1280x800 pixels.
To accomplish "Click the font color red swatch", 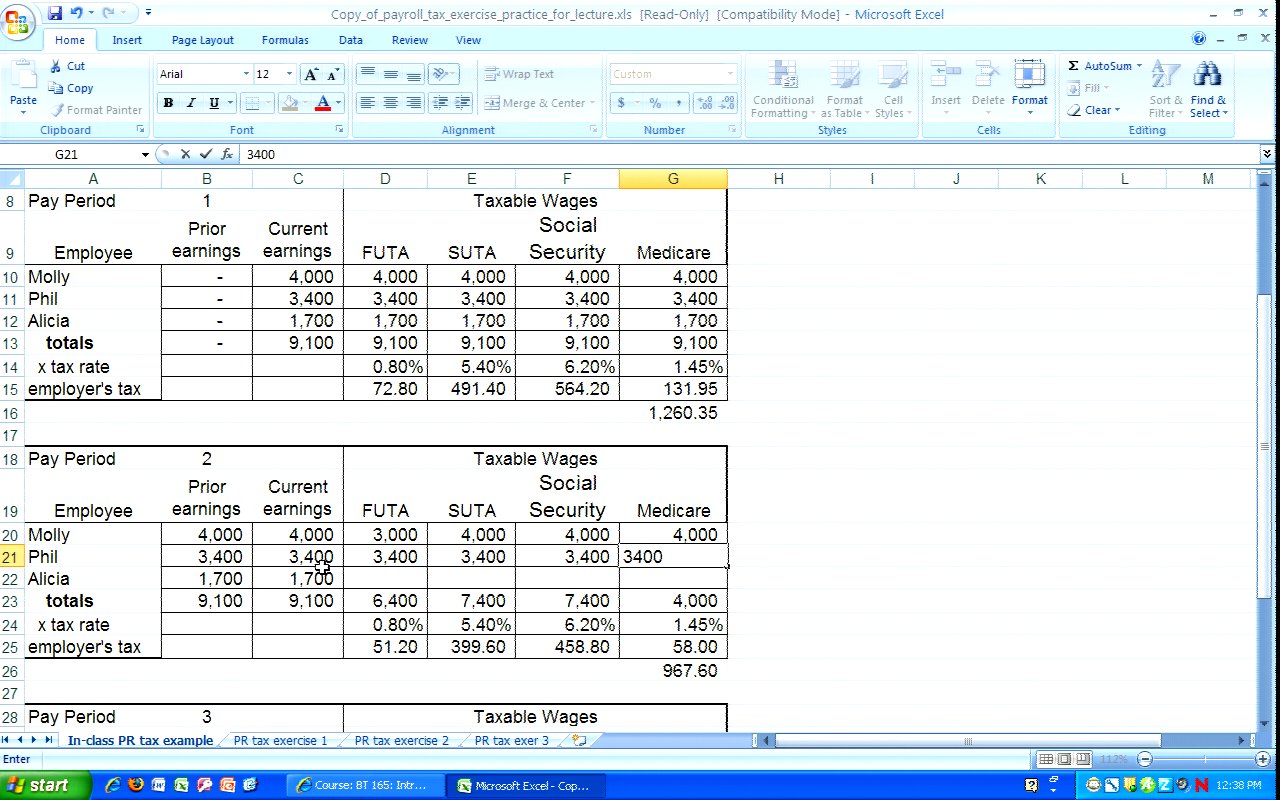I will coord(322,103).
